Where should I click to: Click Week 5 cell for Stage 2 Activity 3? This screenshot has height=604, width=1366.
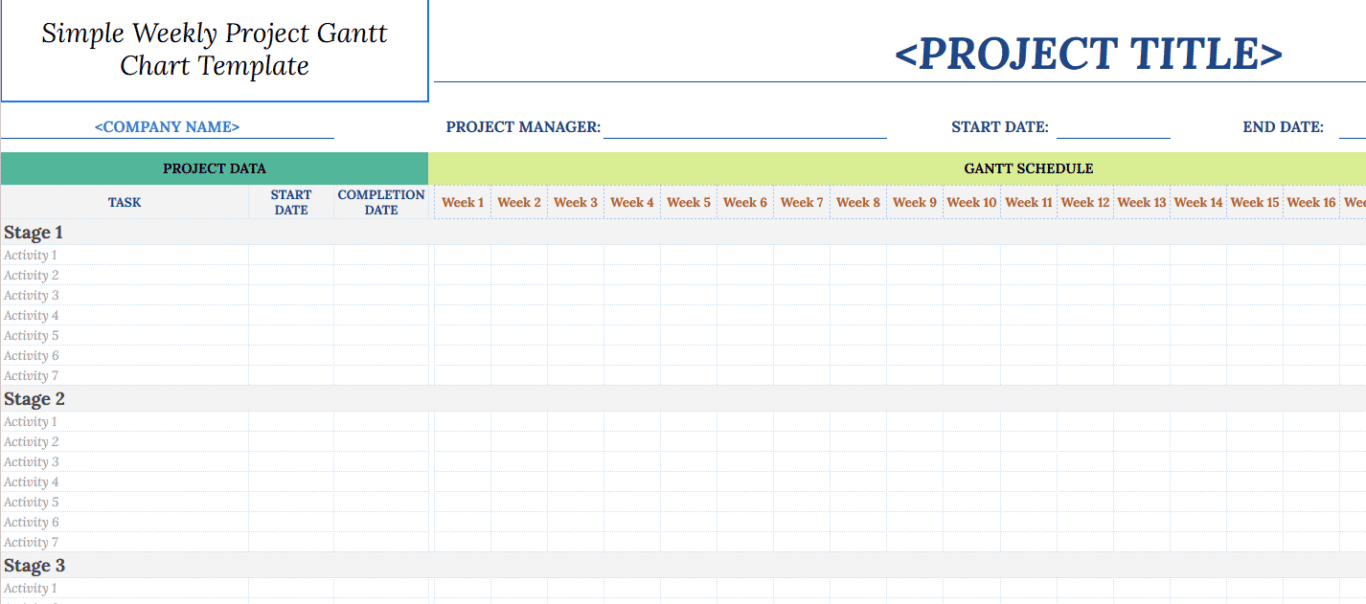point(689,462)
